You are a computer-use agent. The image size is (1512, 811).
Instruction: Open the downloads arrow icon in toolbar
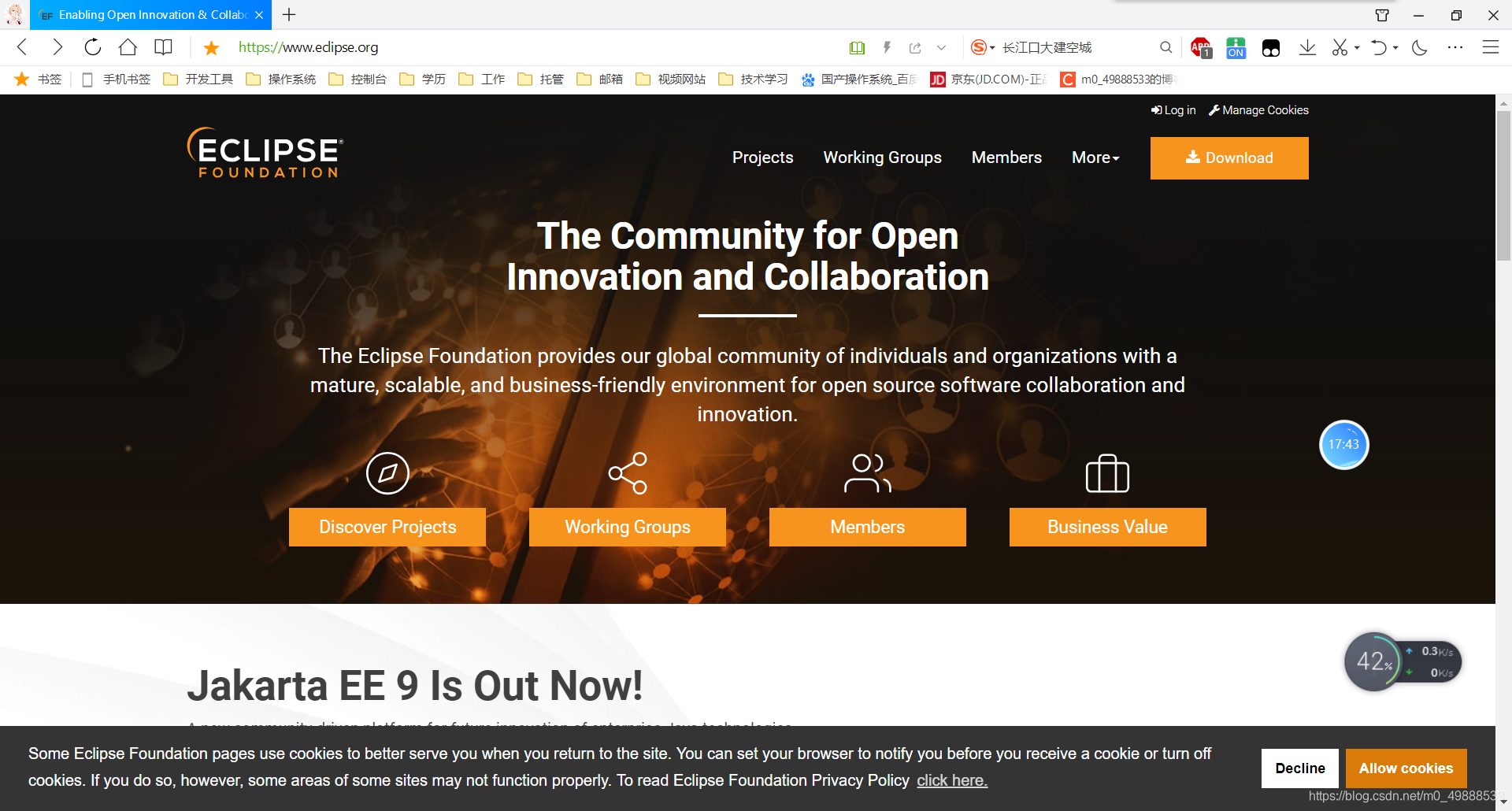[1307, 48]
